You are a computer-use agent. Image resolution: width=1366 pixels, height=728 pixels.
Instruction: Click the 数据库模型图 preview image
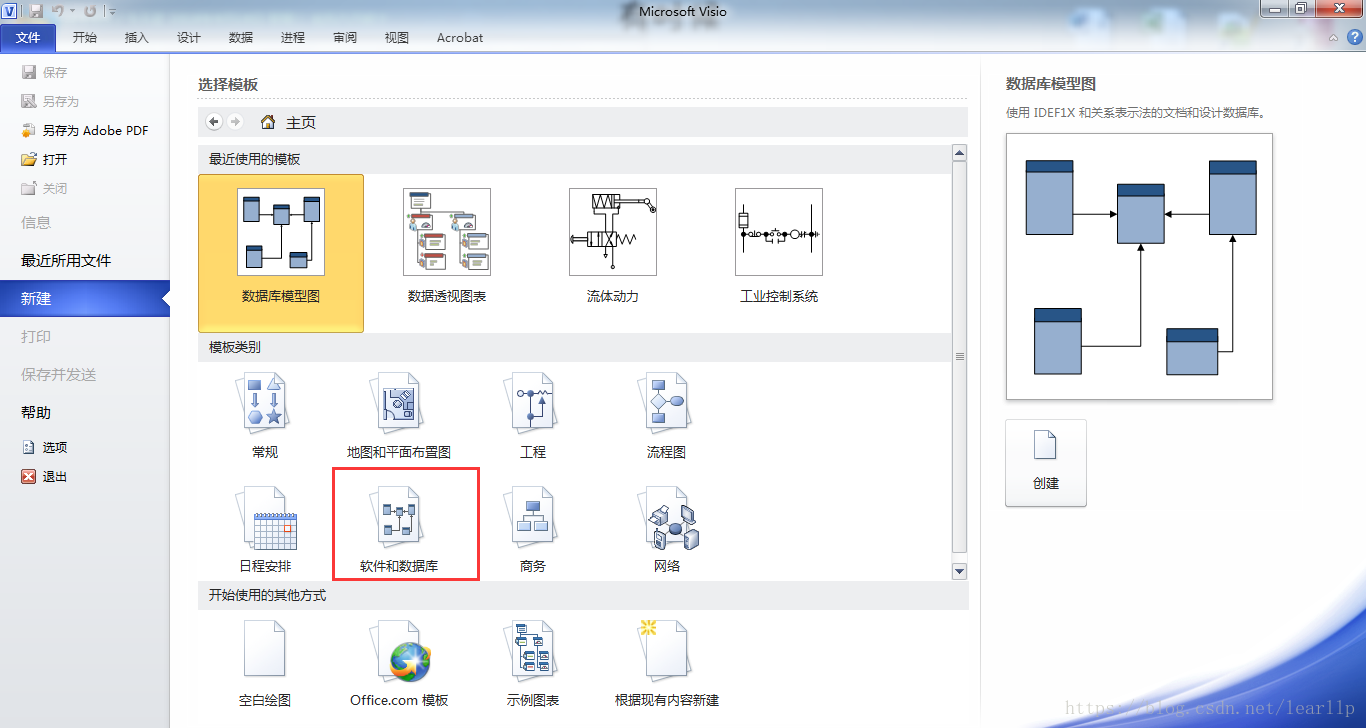1139,266
